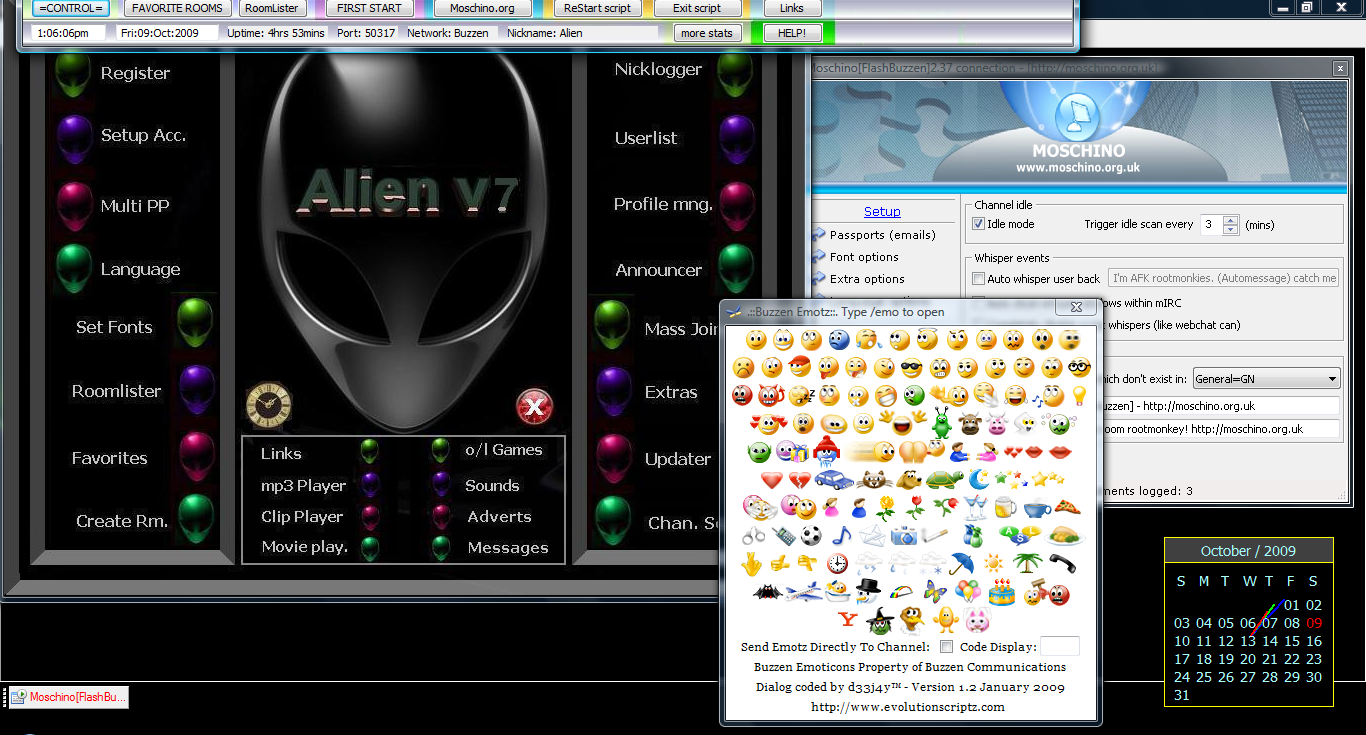The image size is (1366, 735).
Task: Choose the brown cow emoticon
Action: [x=970, y=424]
